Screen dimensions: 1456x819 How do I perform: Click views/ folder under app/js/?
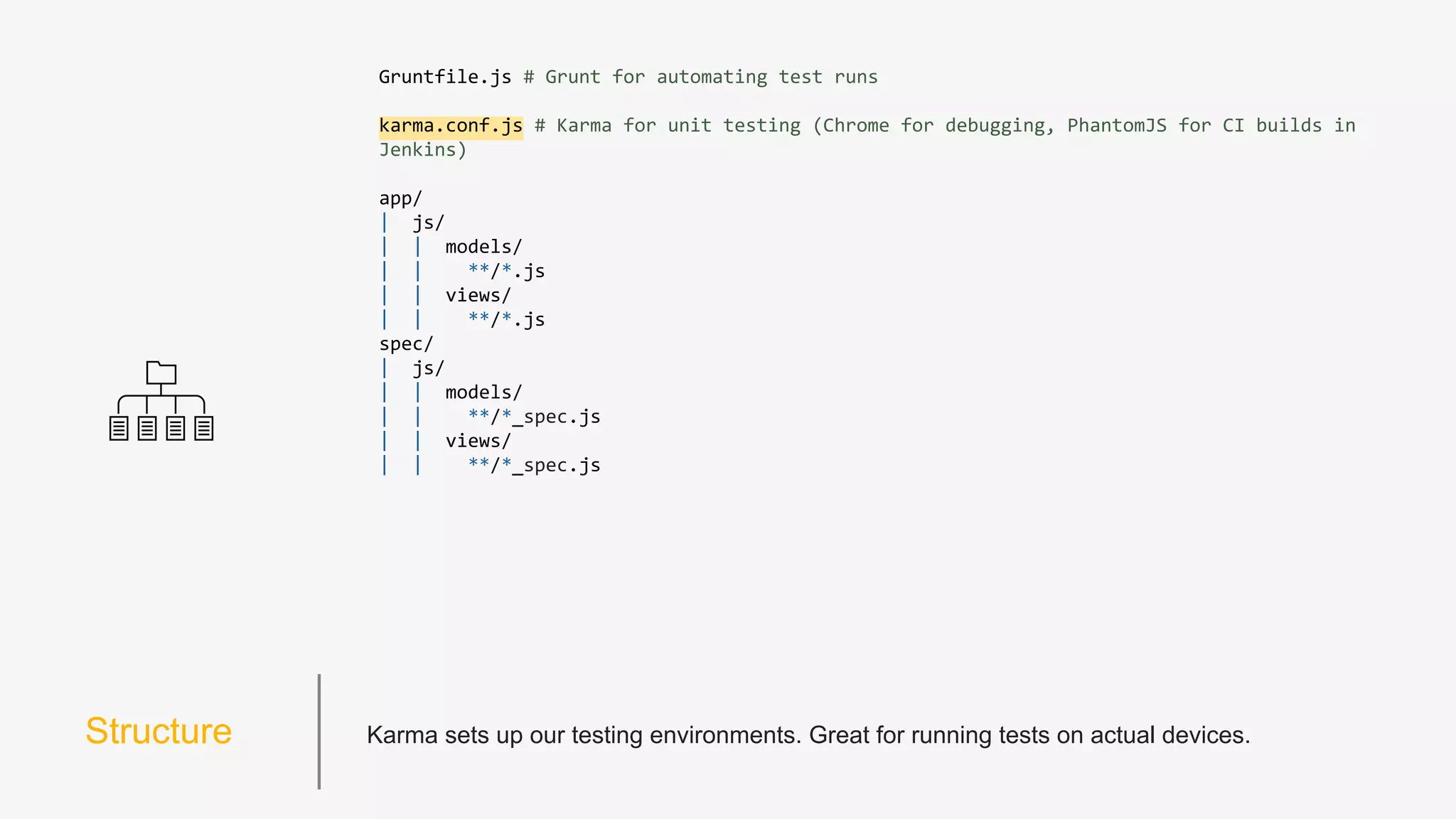click(478, 296)
